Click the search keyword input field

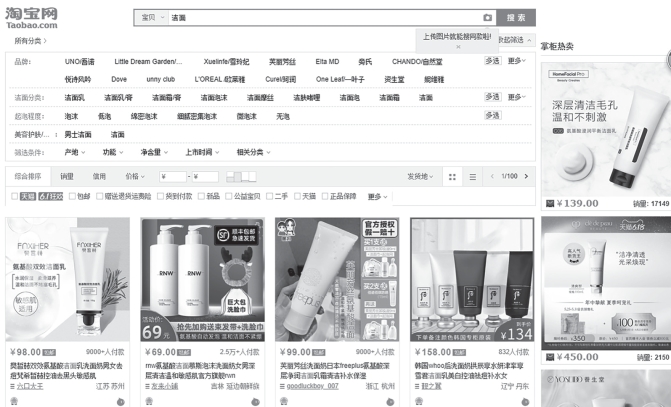point(325,18)
